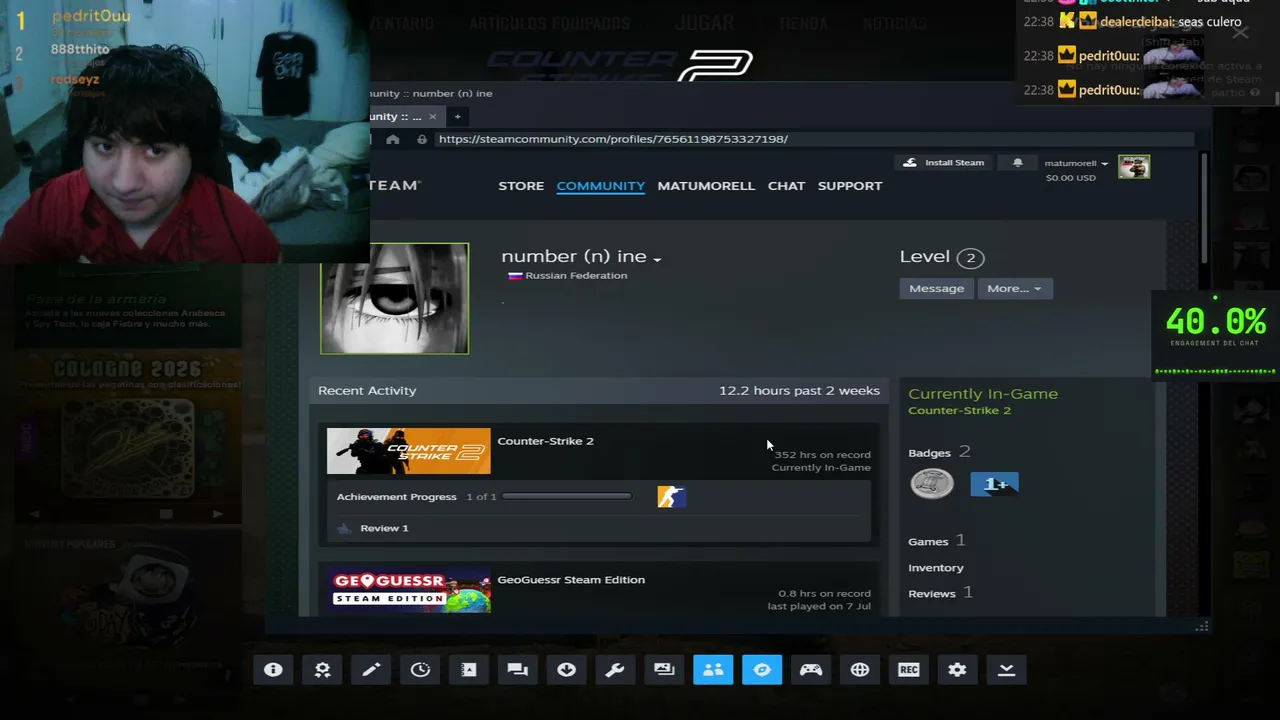
Task: Open the COMMUNITY menu
Action: (600, 186)
